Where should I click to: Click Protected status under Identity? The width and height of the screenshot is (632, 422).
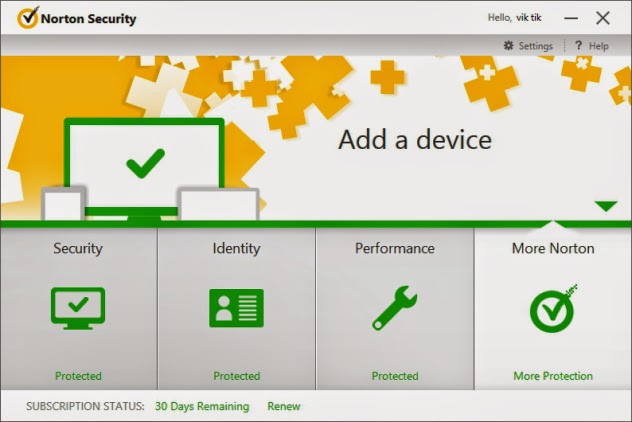point(237,376)
